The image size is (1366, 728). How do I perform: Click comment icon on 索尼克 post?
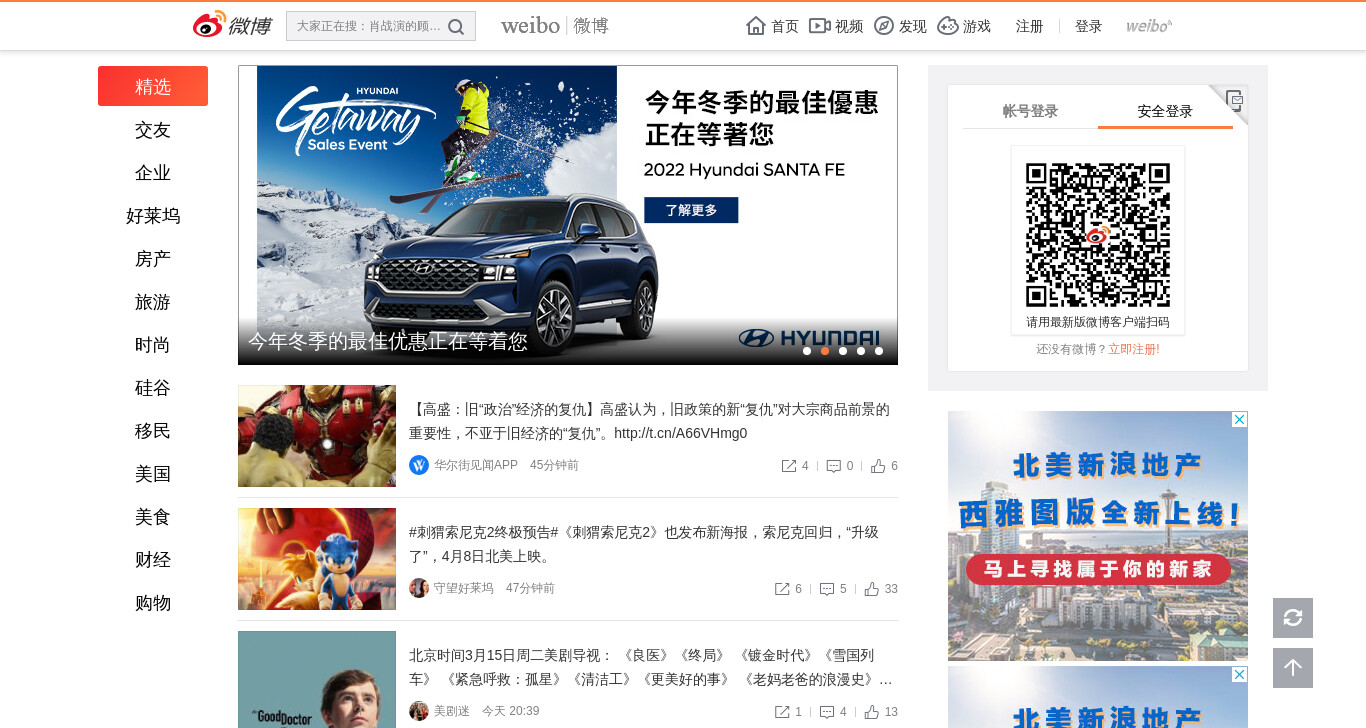pos(827,589)
